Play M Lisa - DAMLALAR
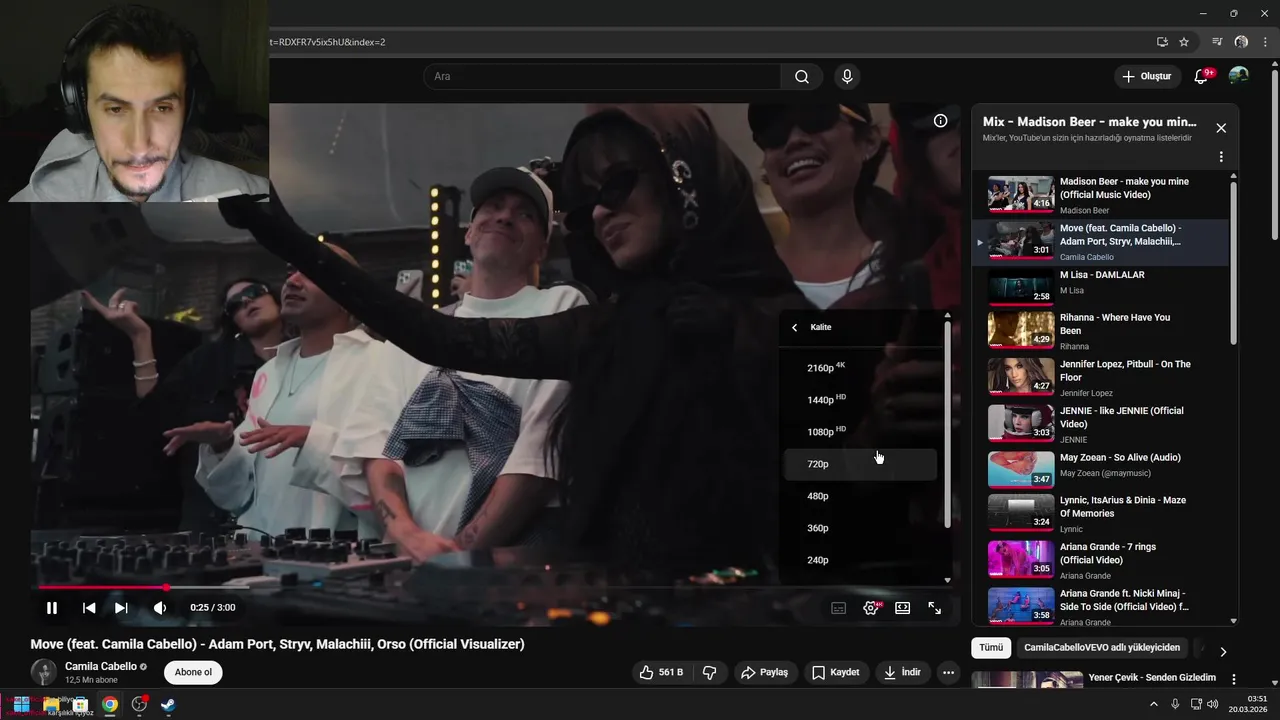The image size is (1280, 720). tap(1100, 285)
